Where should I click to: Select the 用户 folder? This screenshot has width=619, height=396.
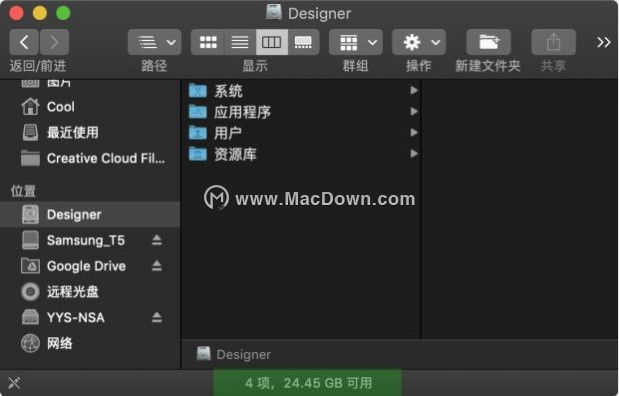click(301, 133)
